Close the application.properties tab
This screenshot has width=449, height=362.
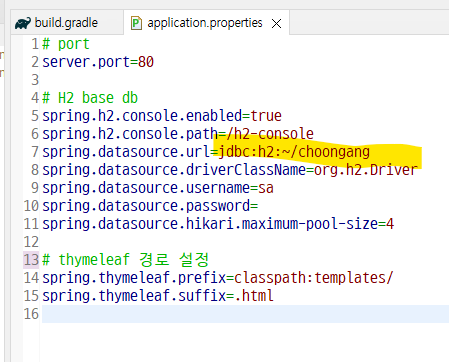[x=276, y=24]
